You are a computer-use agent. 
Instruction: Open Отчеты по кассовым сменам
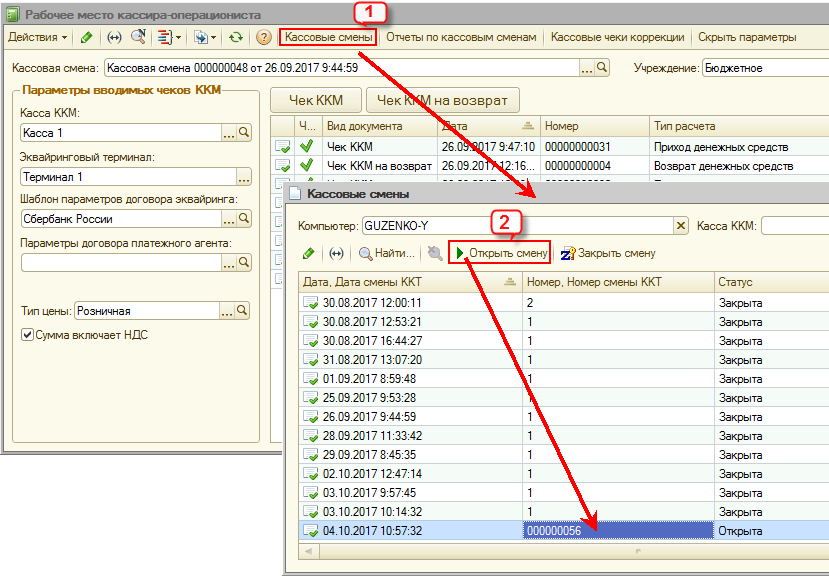point(461,37)
